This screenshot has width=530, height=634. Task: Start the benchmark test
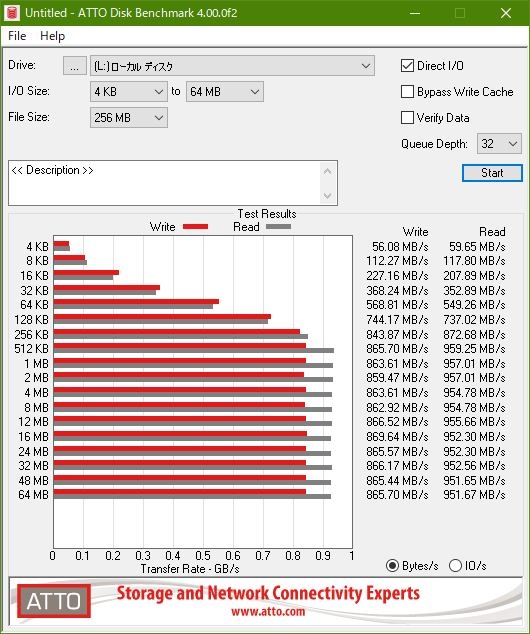tap(492, 173)
